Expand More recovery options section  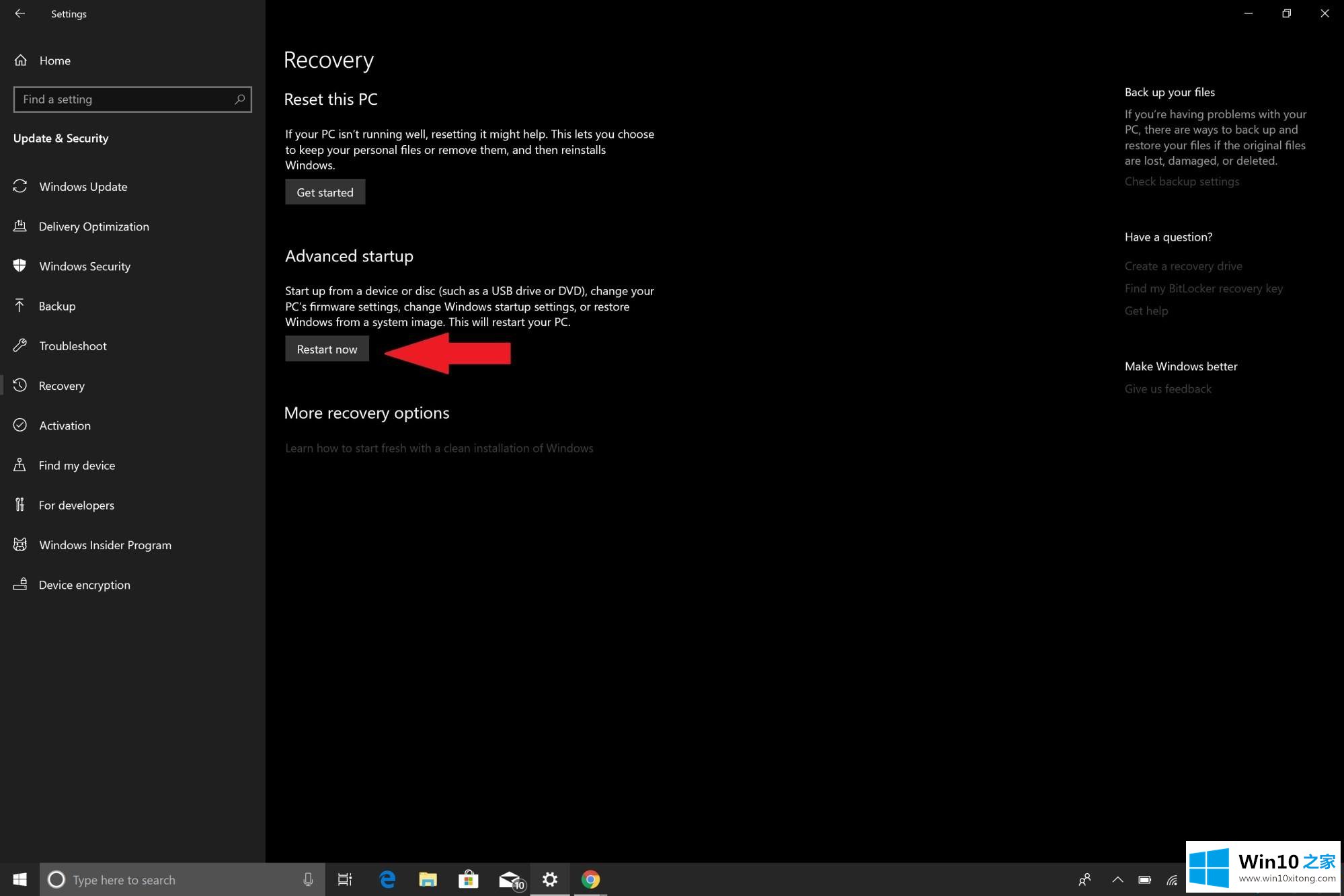click(x=366, y=412)
